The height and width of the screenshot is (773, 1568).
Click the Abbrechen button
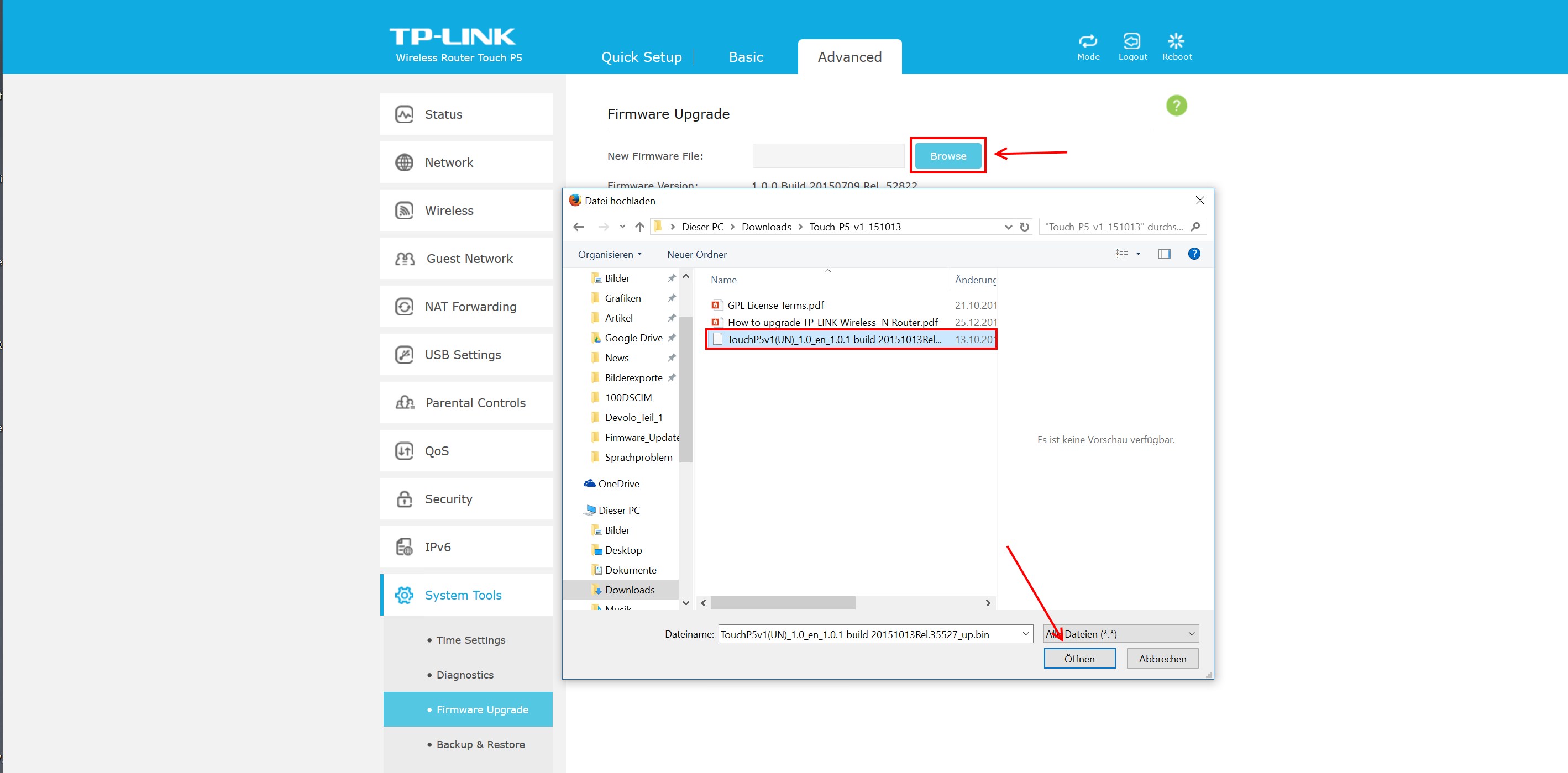(1162, 659)
